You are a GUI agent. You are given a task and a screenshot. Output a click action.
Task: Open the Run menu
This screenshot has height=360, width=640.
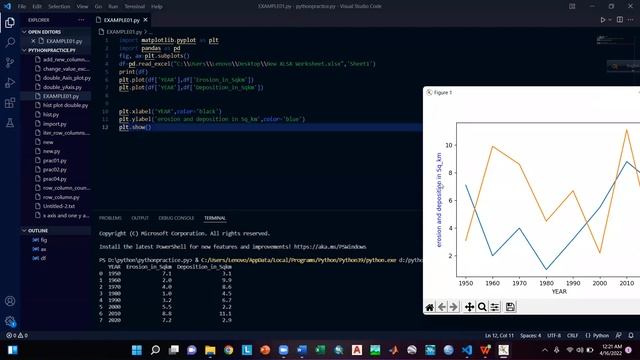coord(113,7)
